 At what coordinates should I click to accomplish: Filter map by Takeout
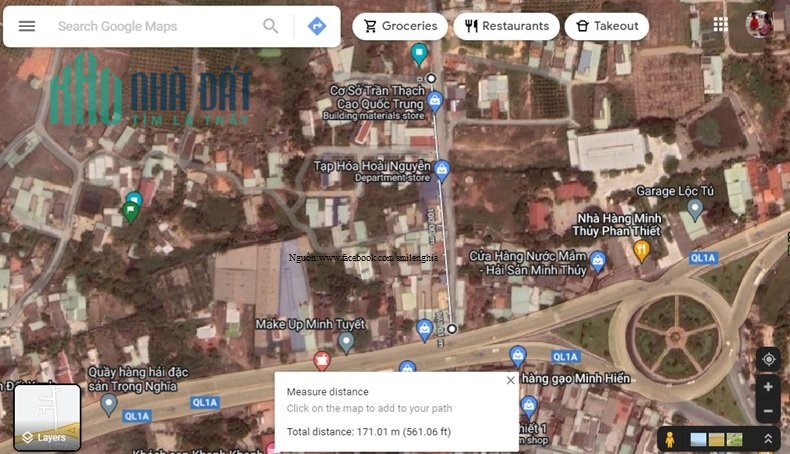click(x=607, y=26)
